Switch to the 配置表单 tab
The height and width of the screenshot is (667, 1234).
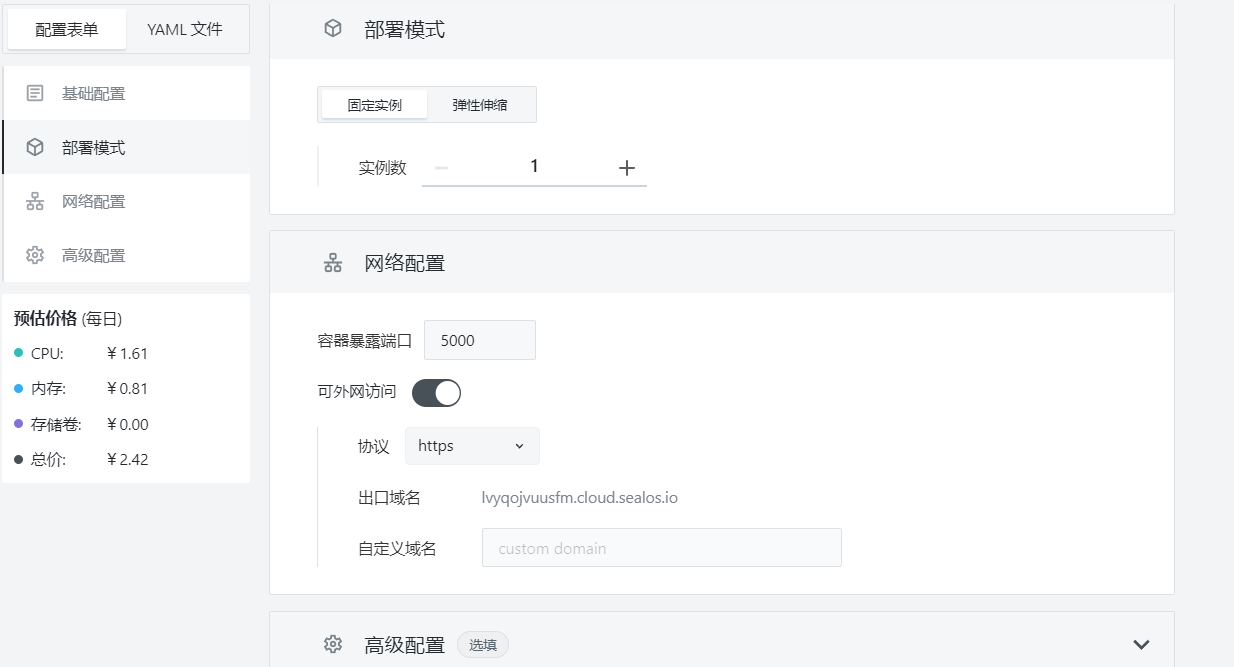tap(67, 29)
